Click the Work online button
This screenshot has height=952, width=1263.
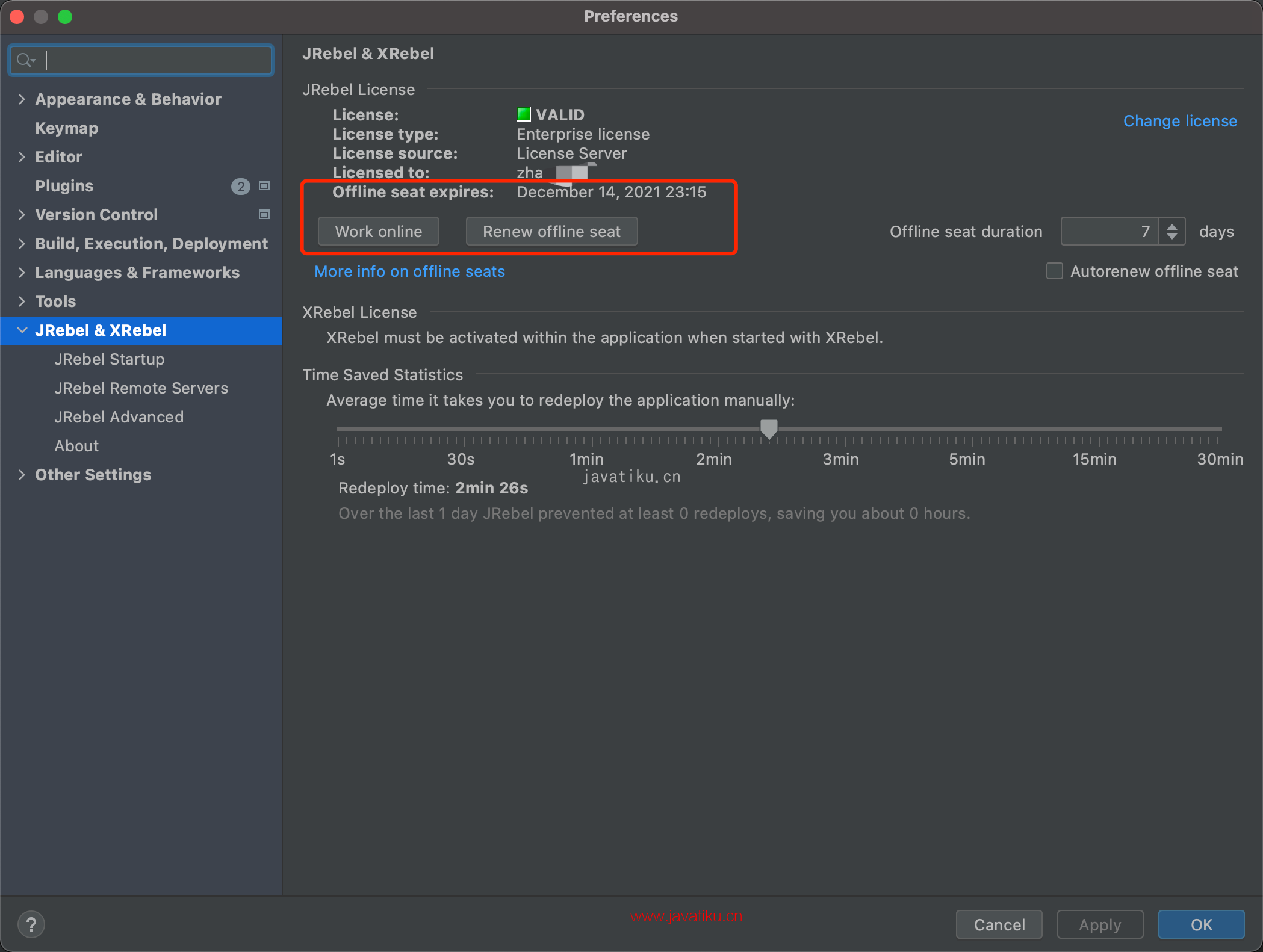pyautogui.click(x=379, y=232)
